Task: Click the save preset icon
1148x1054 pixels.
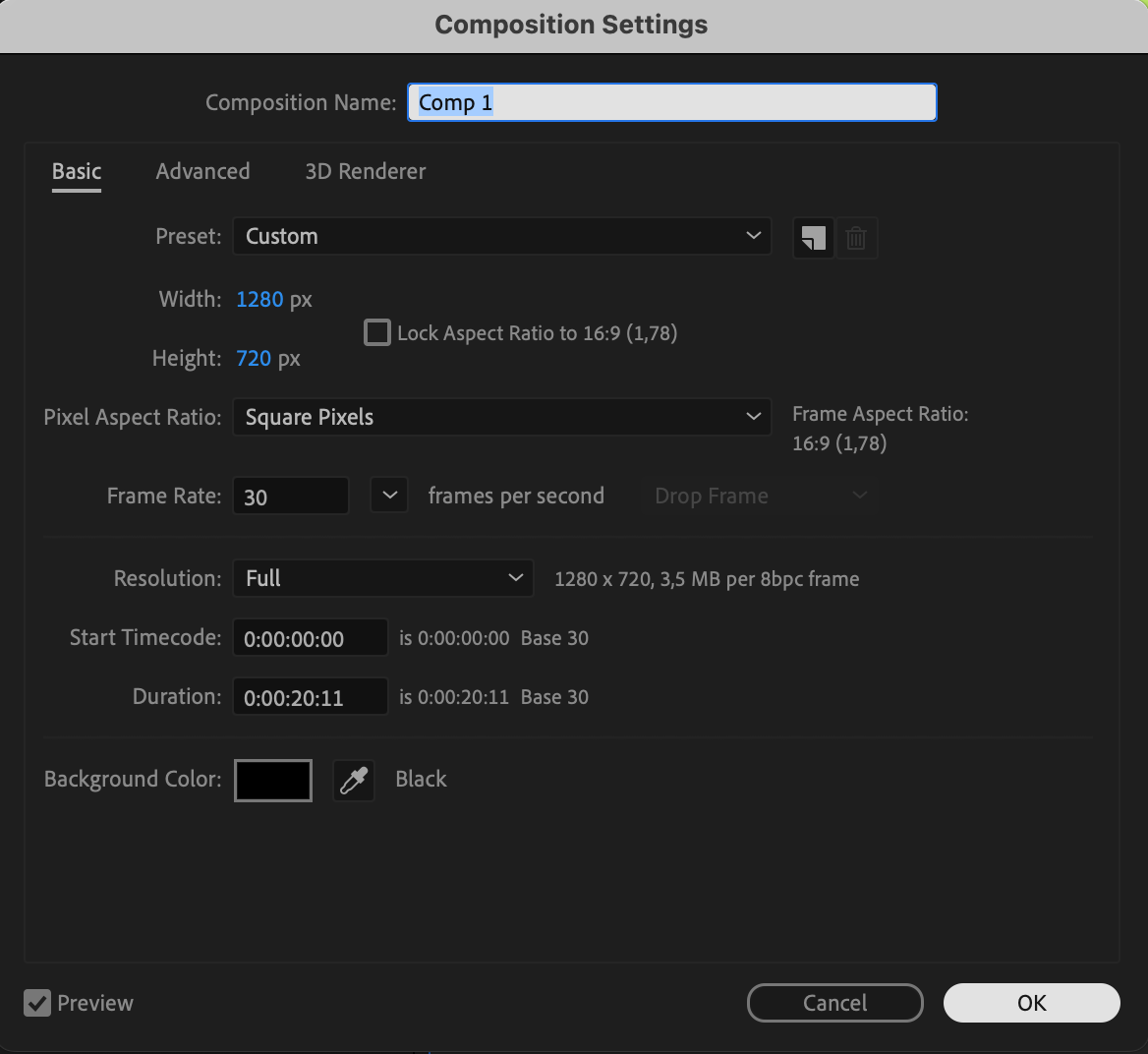Action: coord(813,238)
